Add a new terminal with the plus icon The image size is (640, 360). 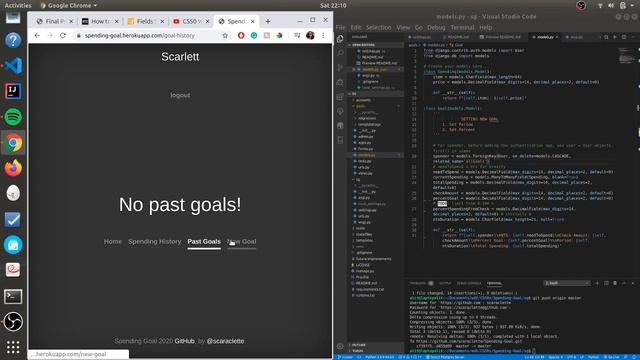597,283
